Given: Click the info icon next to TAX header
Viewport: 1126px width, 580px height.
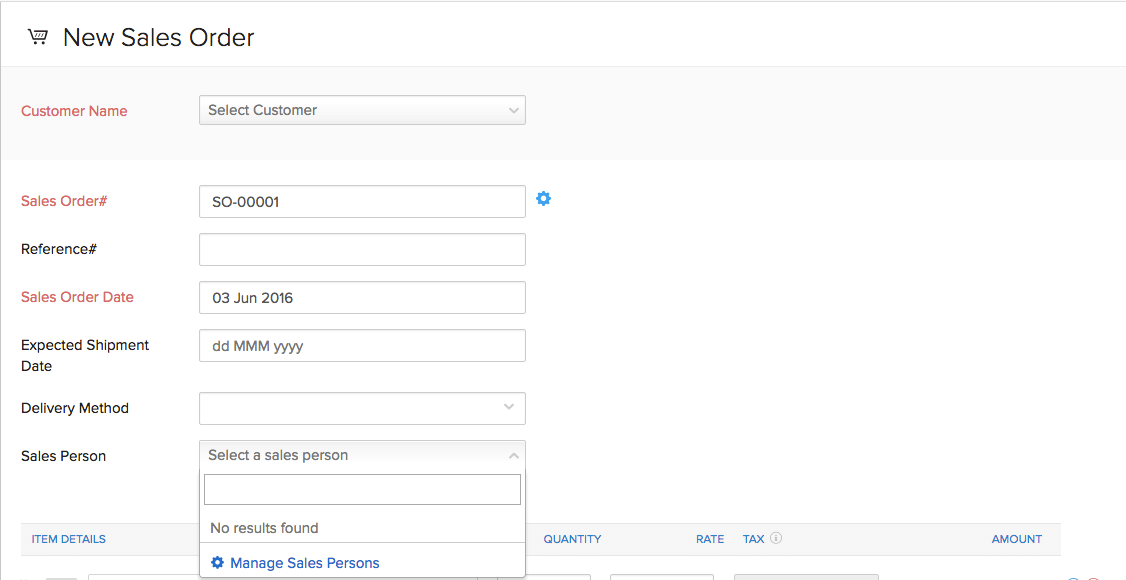Looking at the screenshot, I should click(x=777, y=538).
